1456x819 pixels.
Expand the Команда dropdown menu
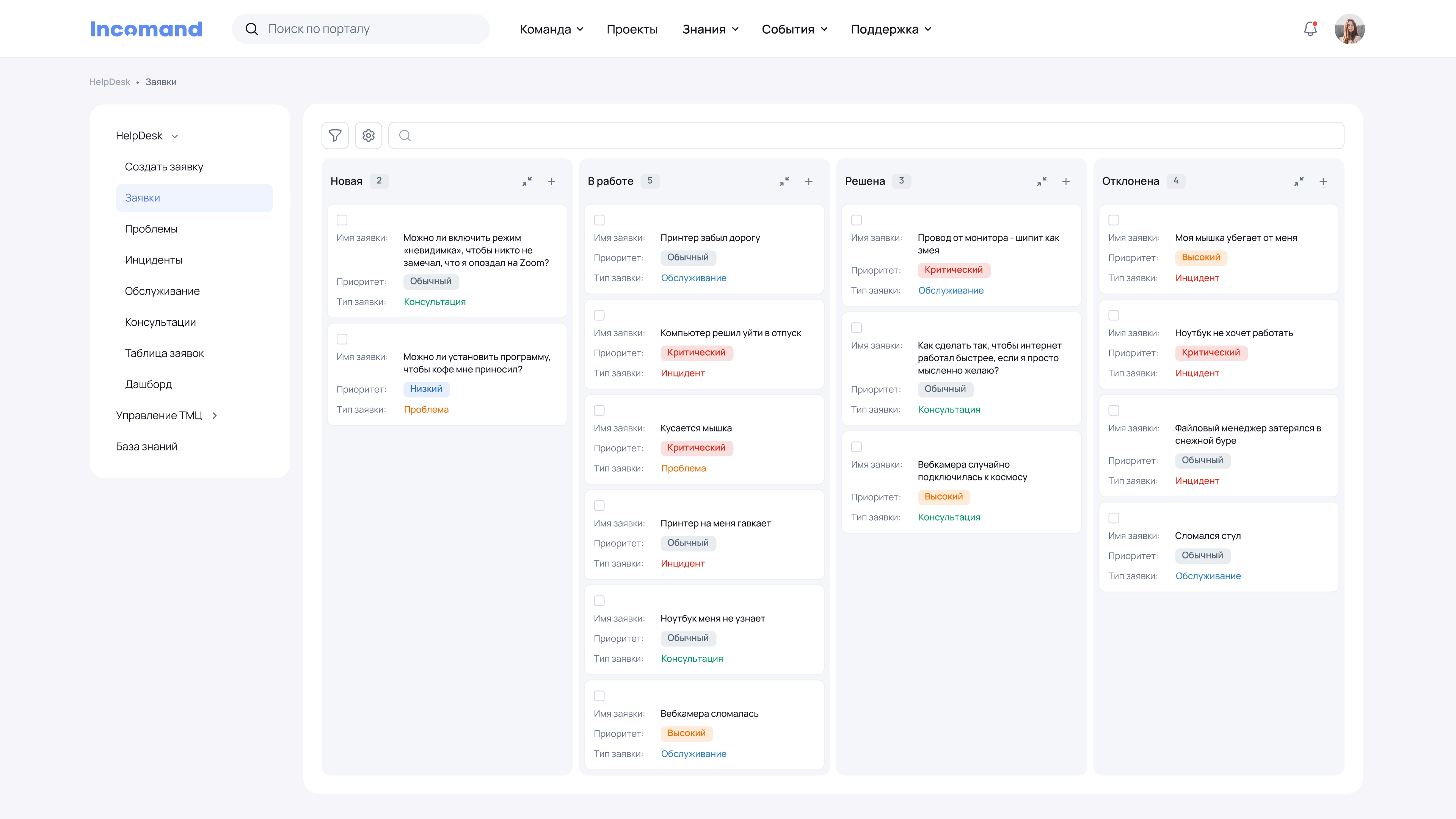click(x=551, y=30)
